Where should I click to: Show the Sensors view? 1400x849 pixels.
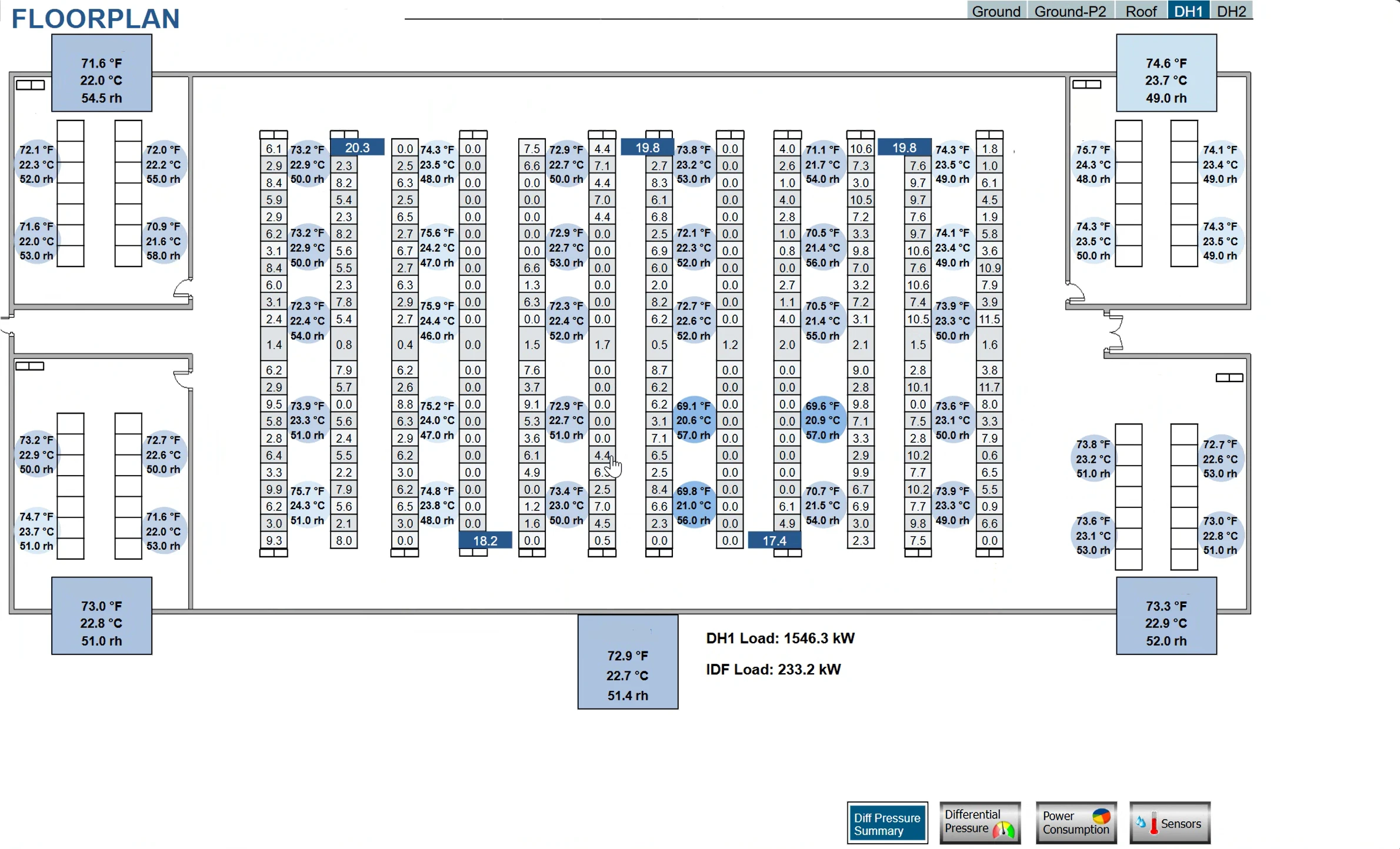tap(1170, 823)
